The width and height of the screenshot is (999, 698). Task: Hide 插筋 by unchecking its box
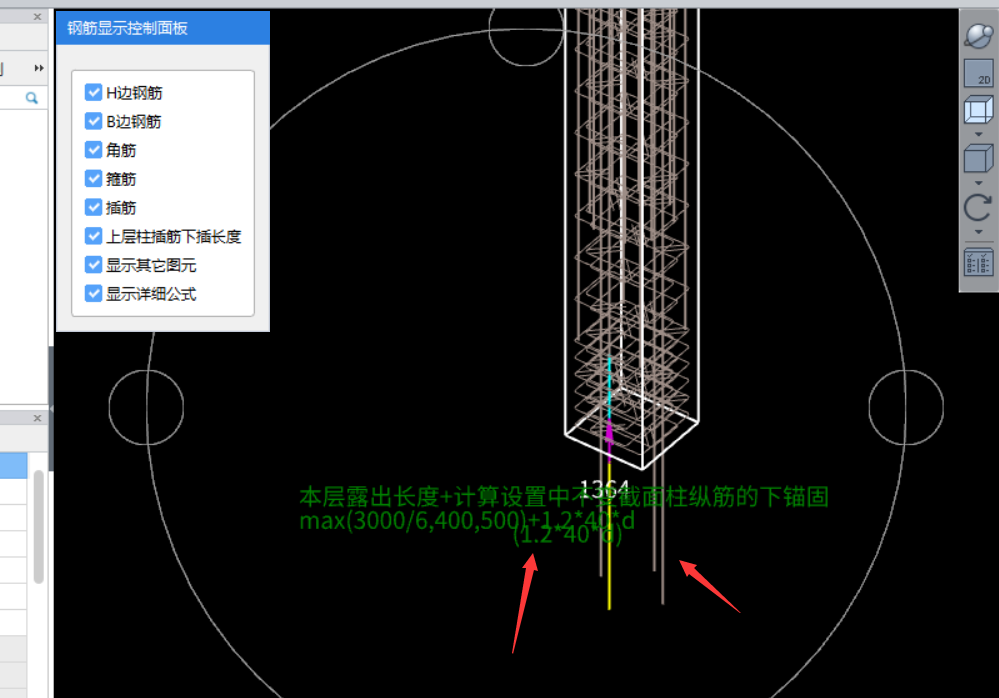[94, 208]
